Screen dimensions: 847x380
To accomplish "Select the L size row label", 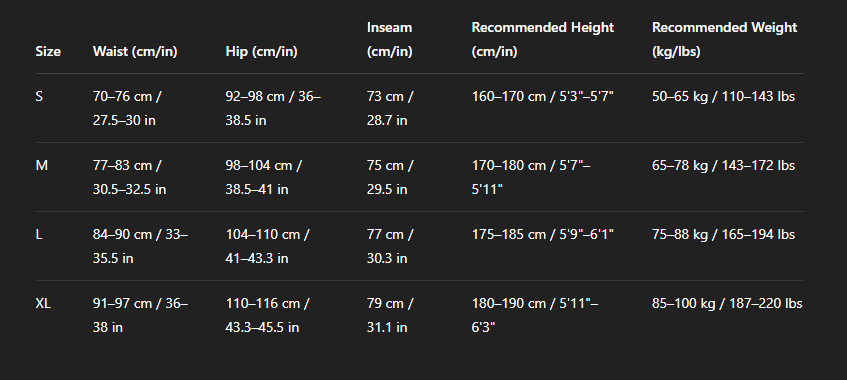I will [39, 235].
